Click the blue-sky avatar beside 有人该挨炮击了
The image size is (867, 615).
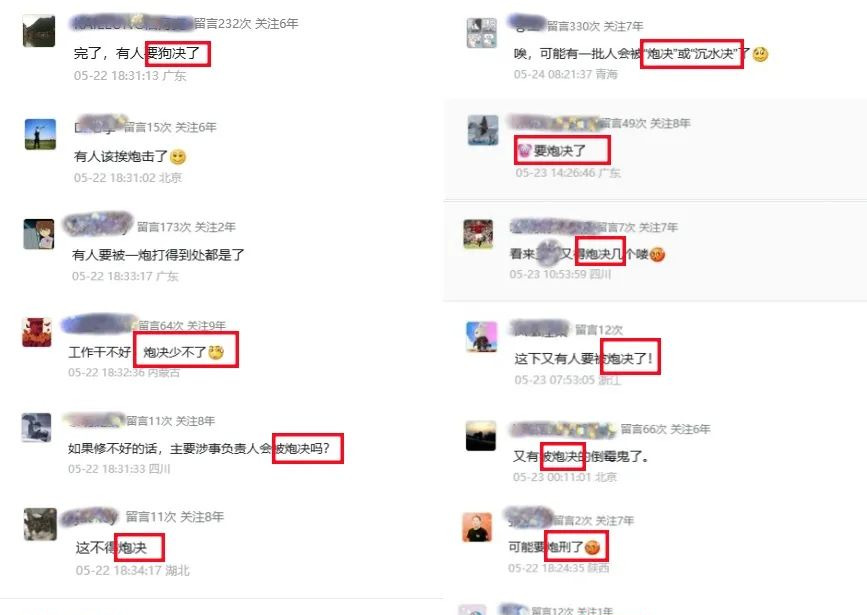[x=40, y=134]
